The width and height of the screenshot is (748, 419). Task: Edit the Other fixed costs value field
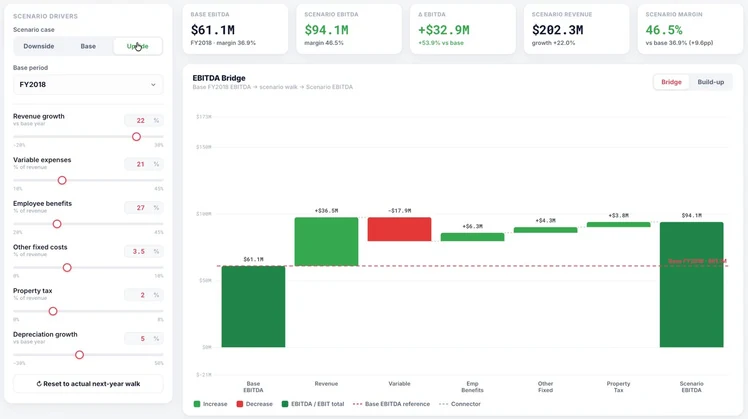click(x=143, y=251)
